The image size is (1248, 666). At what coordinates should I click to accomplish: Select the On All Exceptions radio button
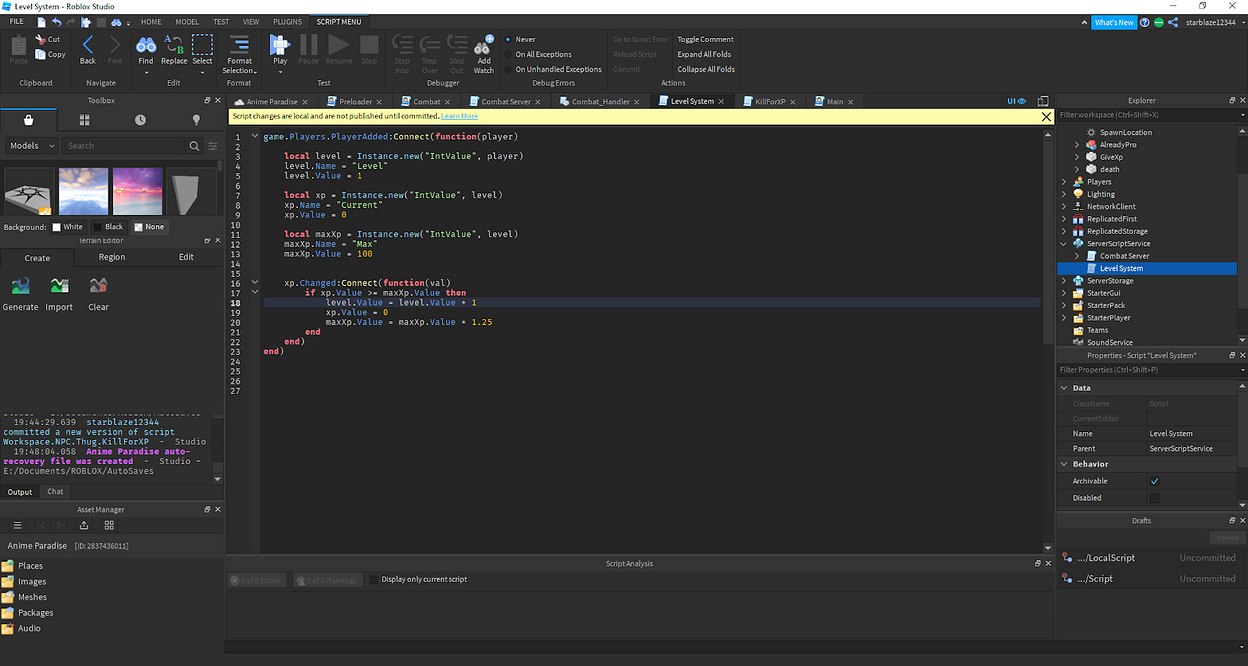coord(511,54)
